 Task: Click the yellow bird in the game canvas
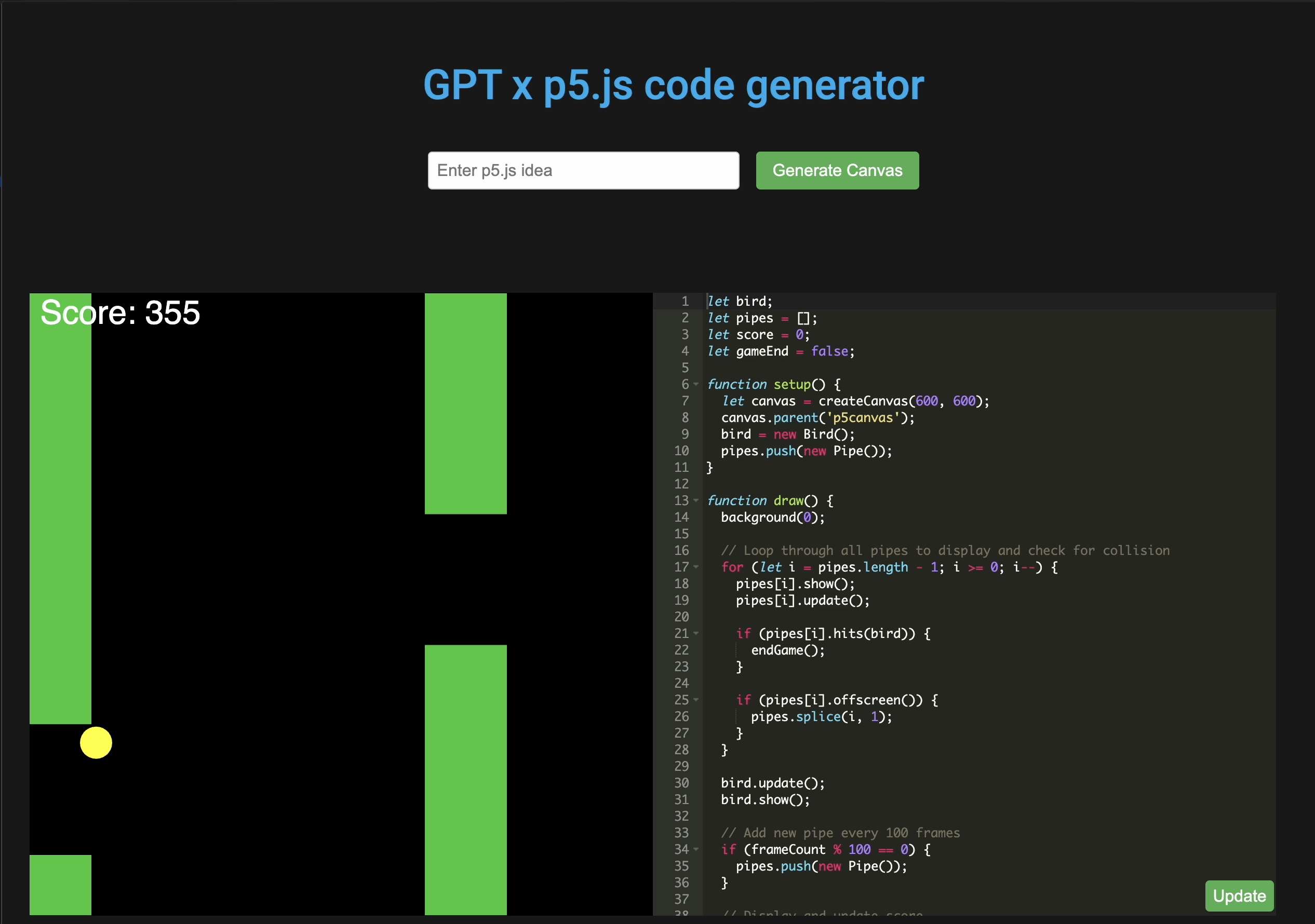[x=96, y=743]
